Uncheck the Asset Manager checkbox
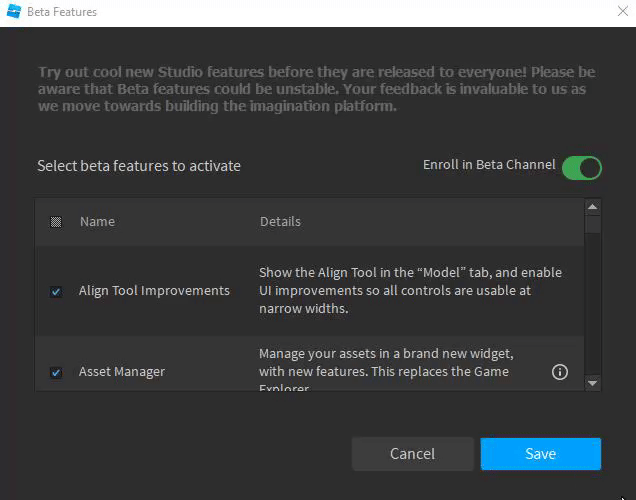The image size is (636, 500). [x=56, y=373]
